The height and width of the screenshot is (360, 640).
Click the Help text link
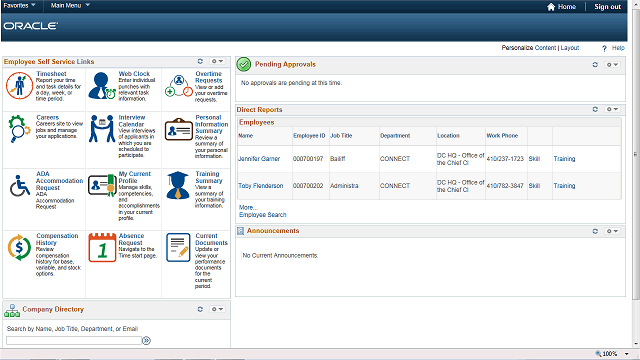click(x=618, y=48)
